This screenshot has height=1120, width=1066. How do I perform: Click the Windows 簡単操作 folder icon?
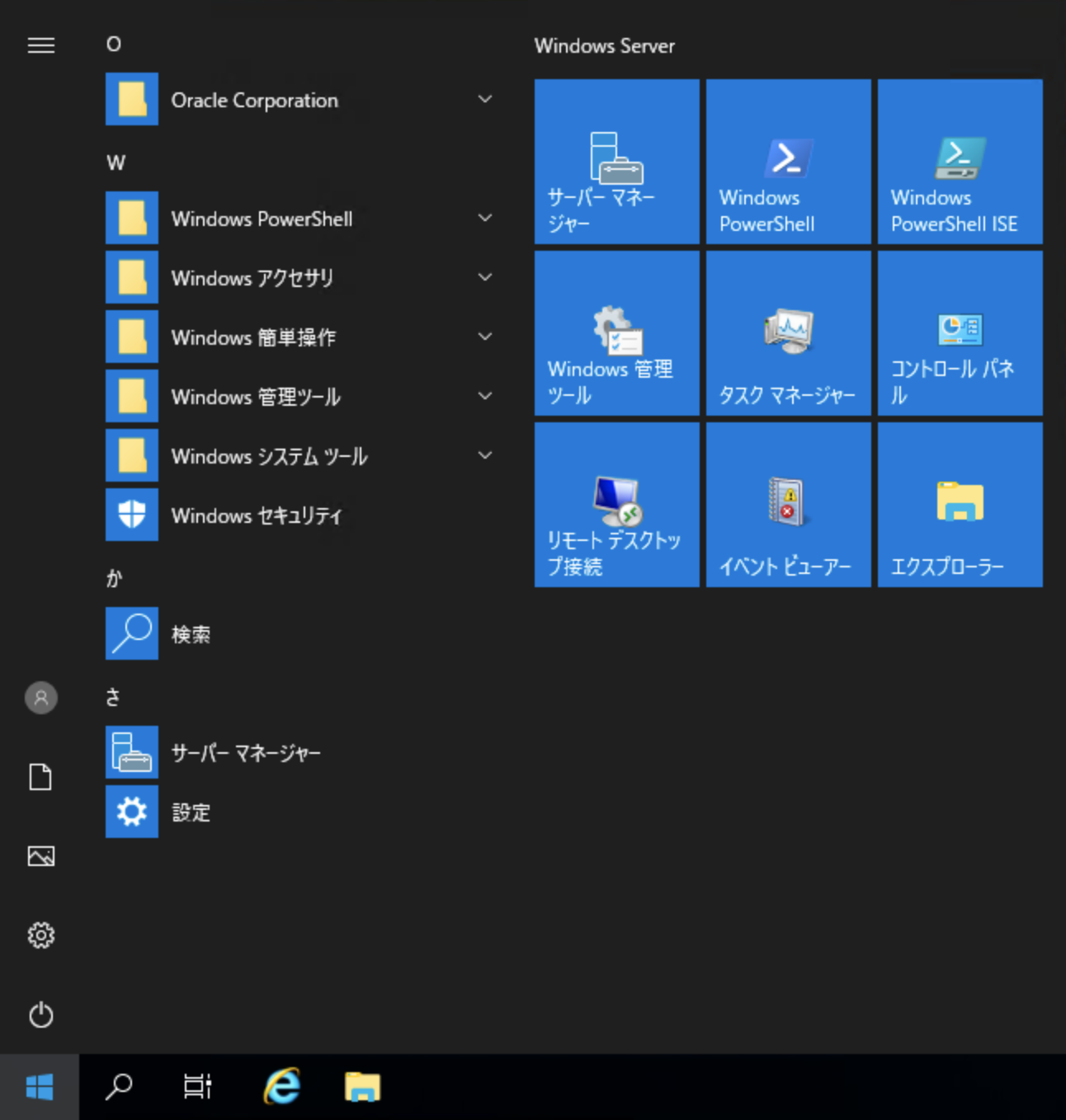pyautogui.click(x=132, y=336)
